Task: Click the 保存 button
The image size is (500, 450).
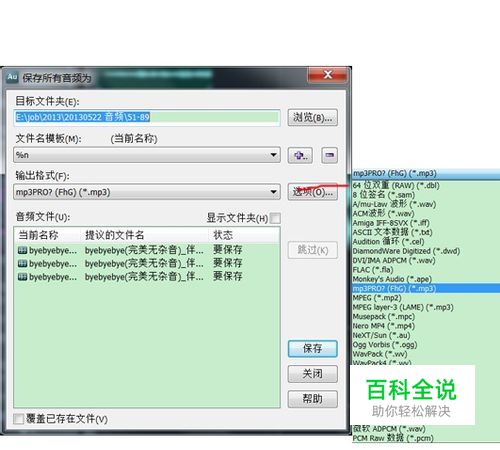Action: pyautogui.click(x=313, y=349)
